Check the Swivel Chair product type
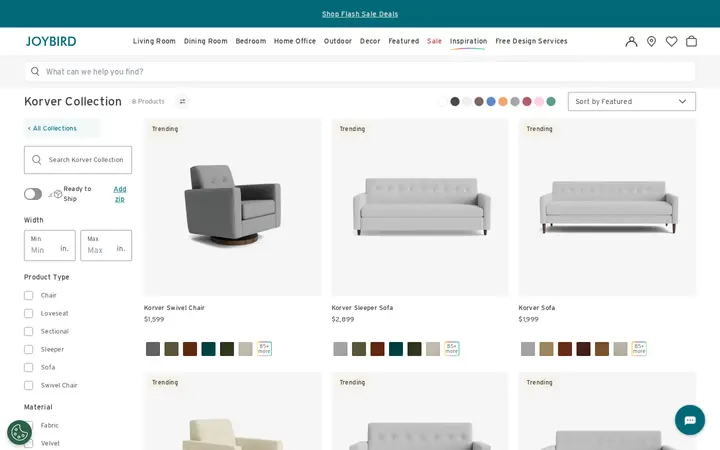Viewport: 720px width, 450px height. (x=28, y=385)
